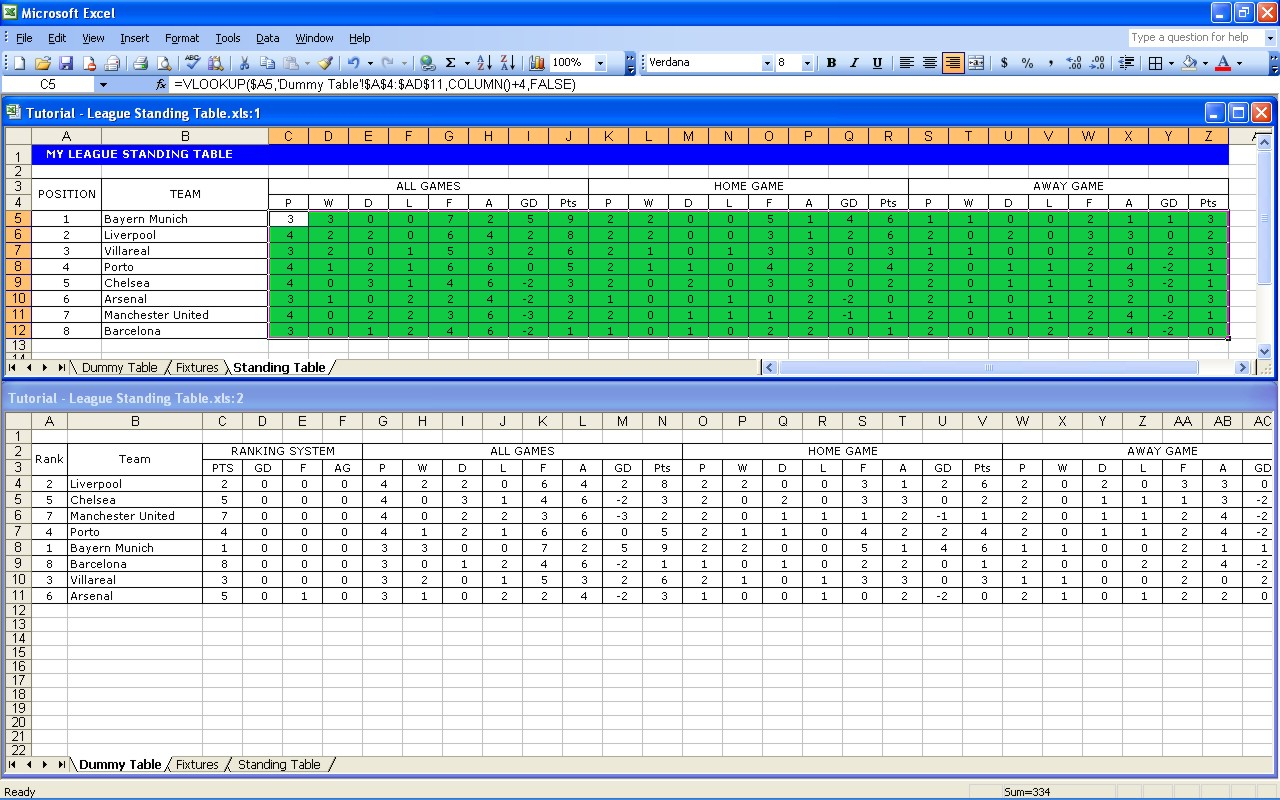Apply Currency Style with the dollar icon

[1004, 63]
